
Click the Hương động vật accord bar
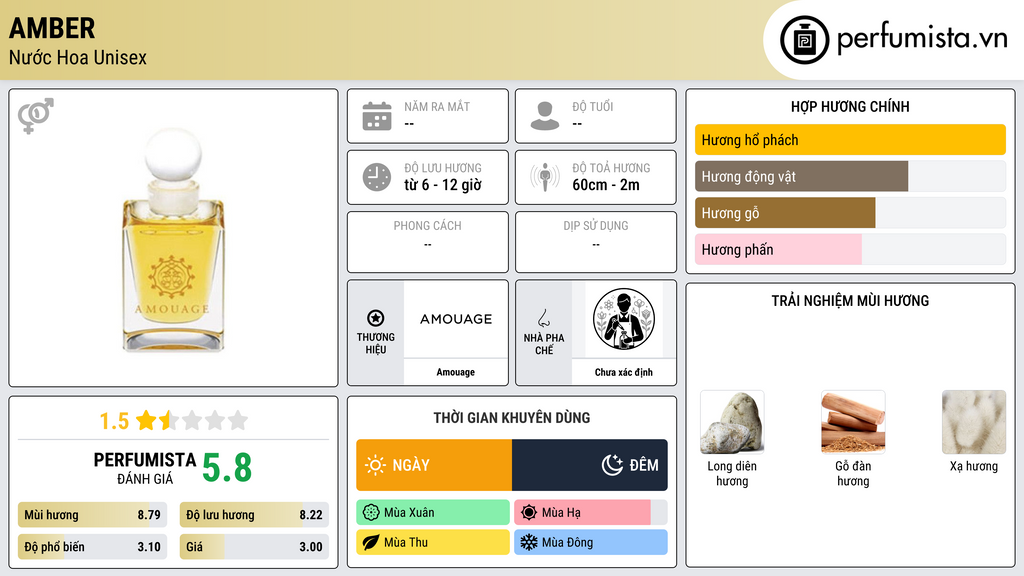click(850, 176)
